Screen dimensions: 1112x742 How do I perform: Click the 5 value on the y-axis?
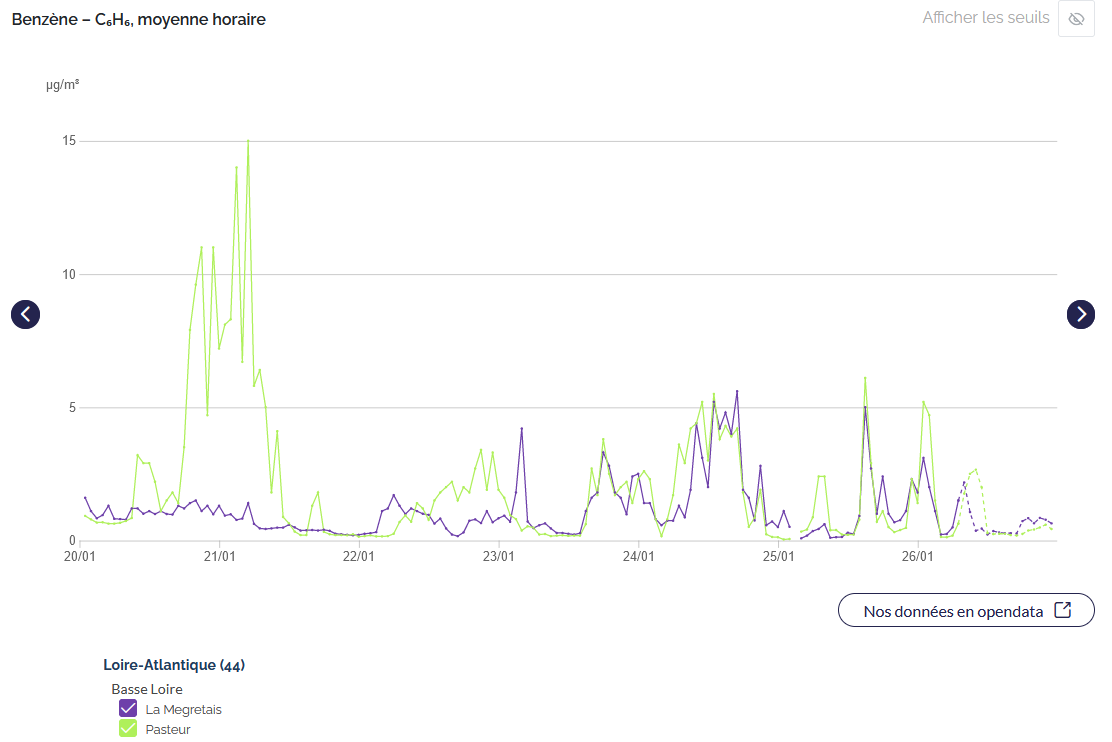click(x=72, y=407)
